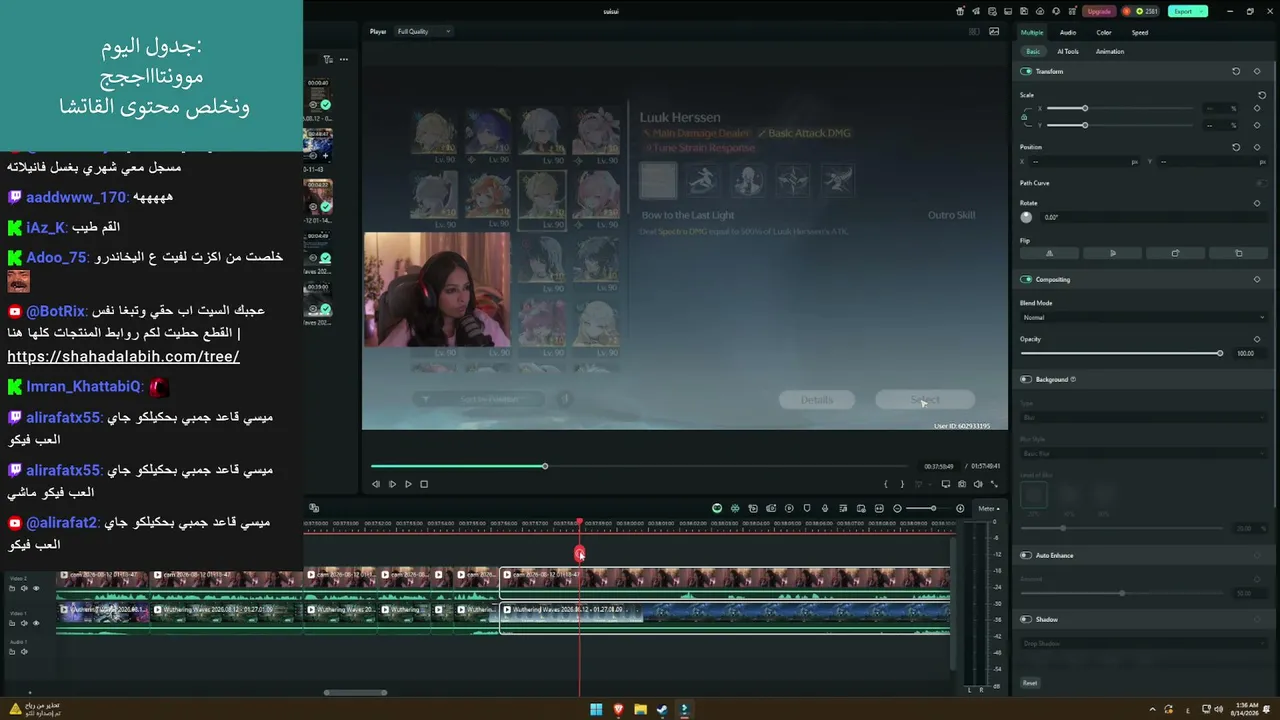Adjust the Opacity slider

[1220, 353]
